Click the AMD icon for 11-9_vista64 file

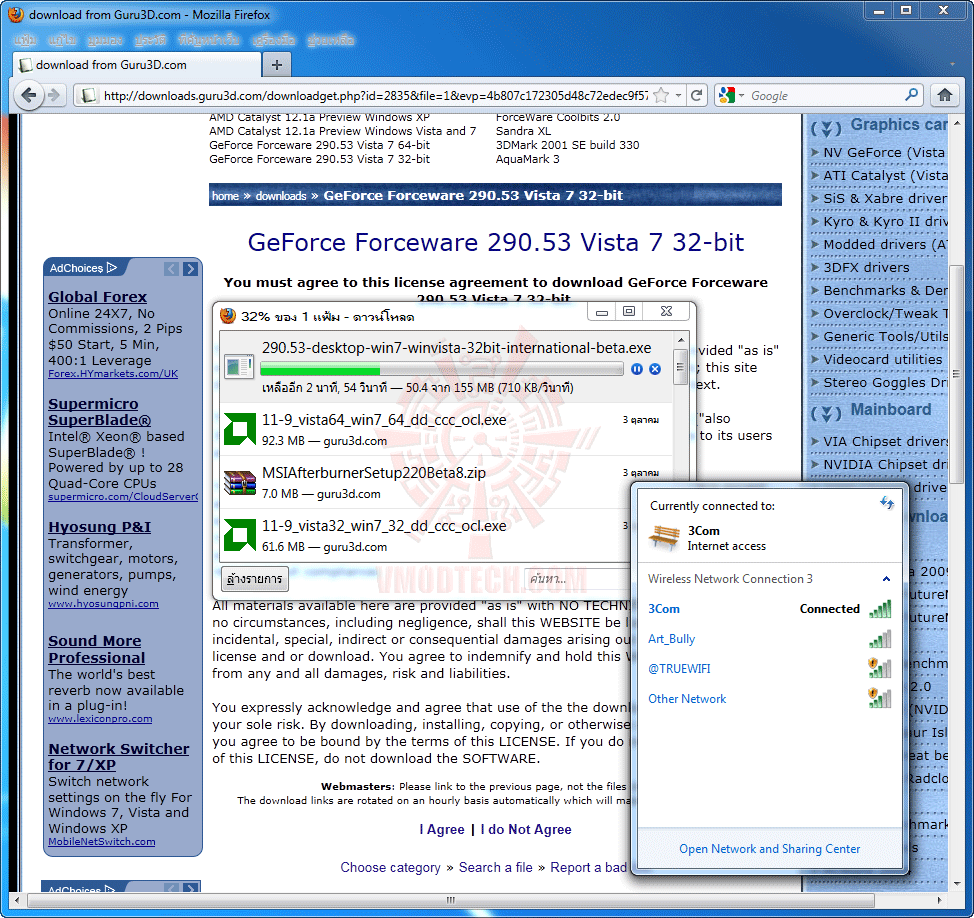coord(240,429)
